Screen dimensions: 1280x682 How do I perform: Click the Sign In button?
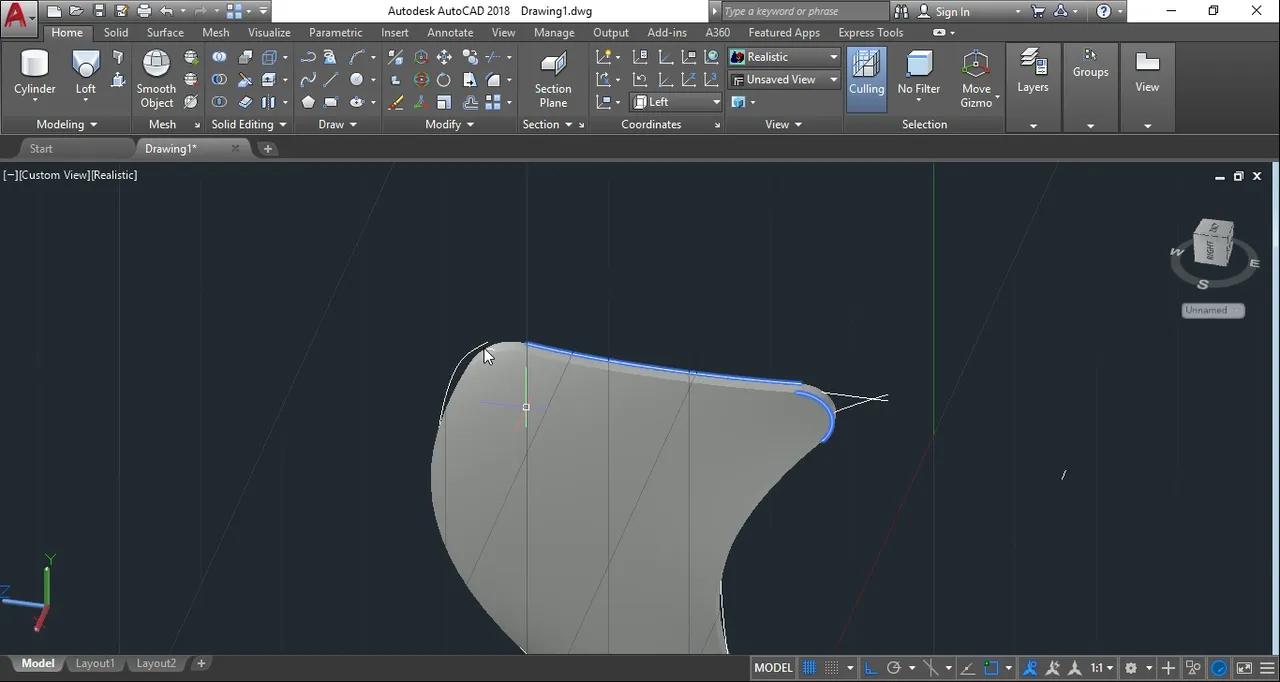pos(953,12)
